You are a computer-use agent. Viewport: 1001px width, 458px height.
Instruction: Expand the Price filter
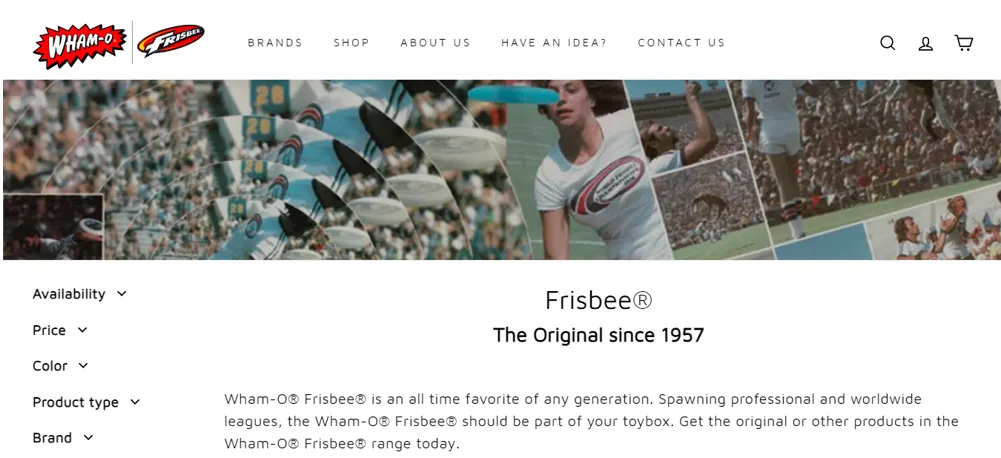[60, 330]
